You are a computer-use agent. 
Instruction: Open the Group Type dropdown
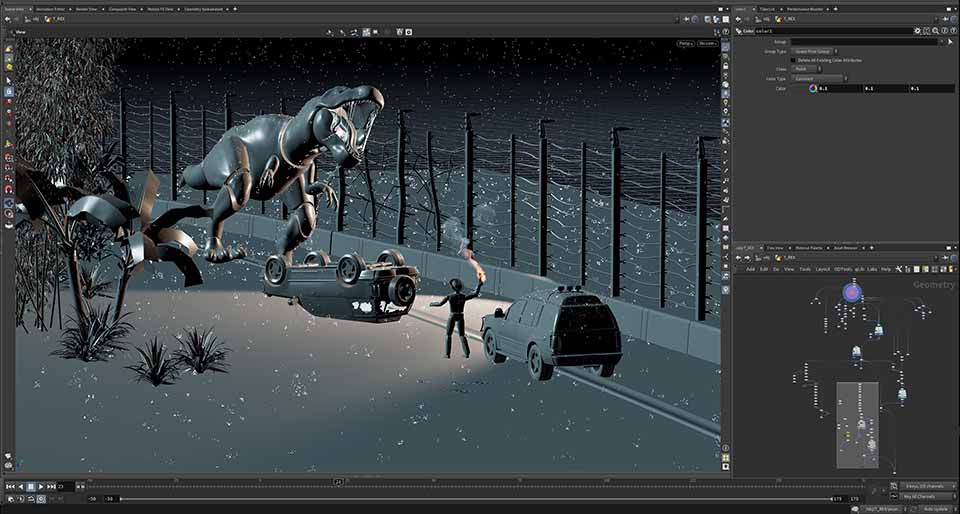[x=816, y=51]
